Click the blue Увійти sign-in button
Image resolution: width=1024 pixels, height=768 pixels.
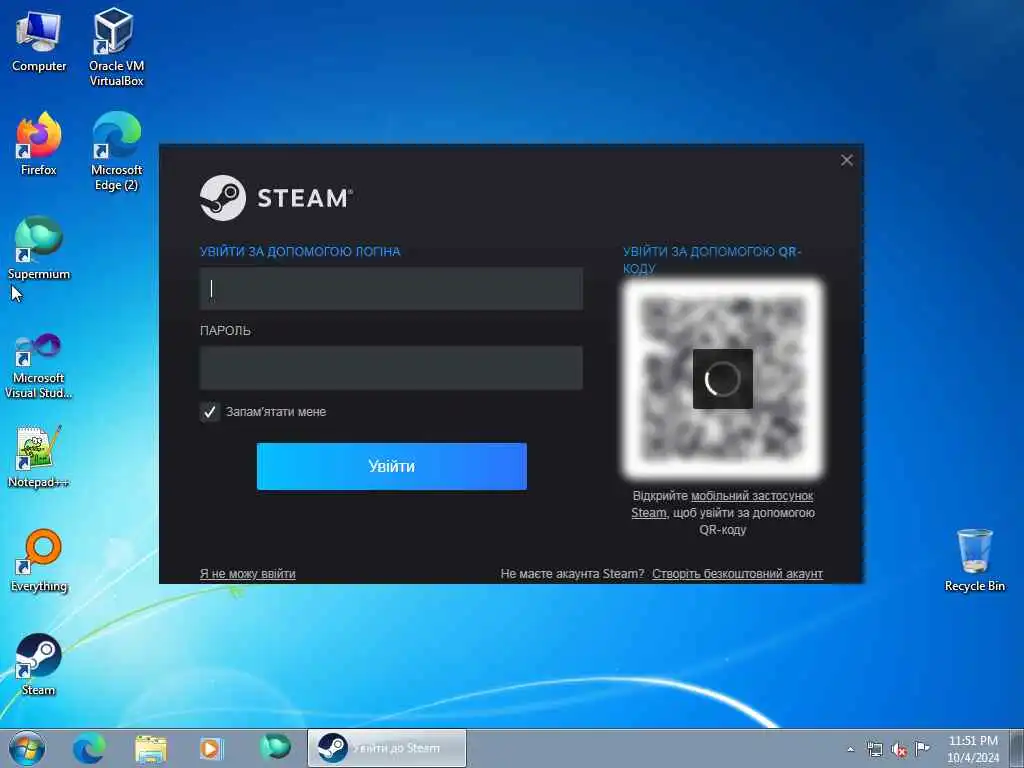point(391,466)
